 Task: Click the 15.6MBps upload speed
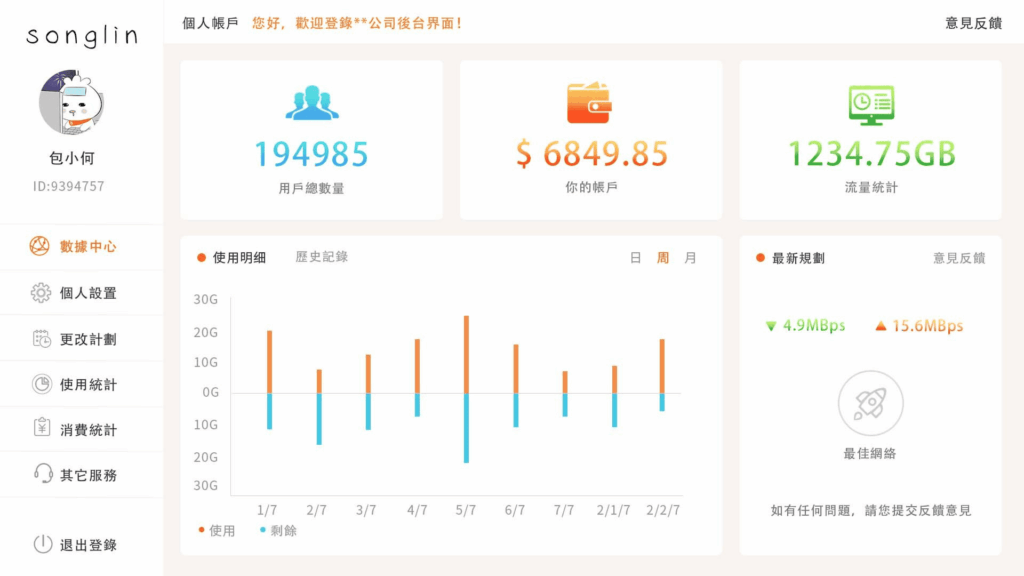tap(927, 325)
